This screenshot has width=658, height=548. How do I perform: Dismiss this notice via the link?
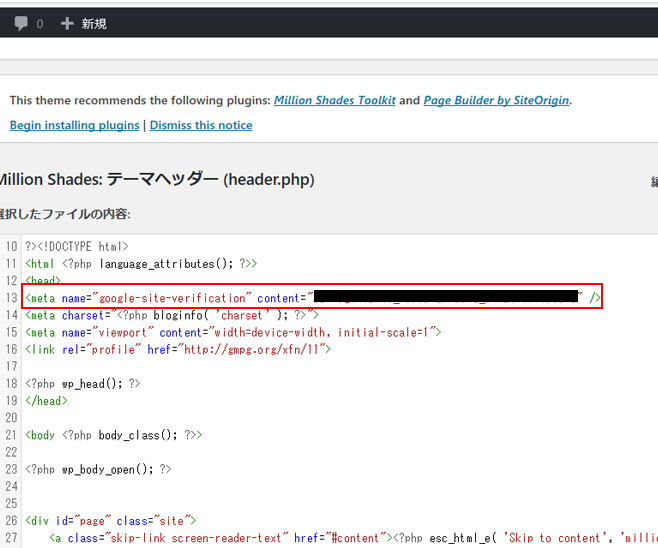201,125
